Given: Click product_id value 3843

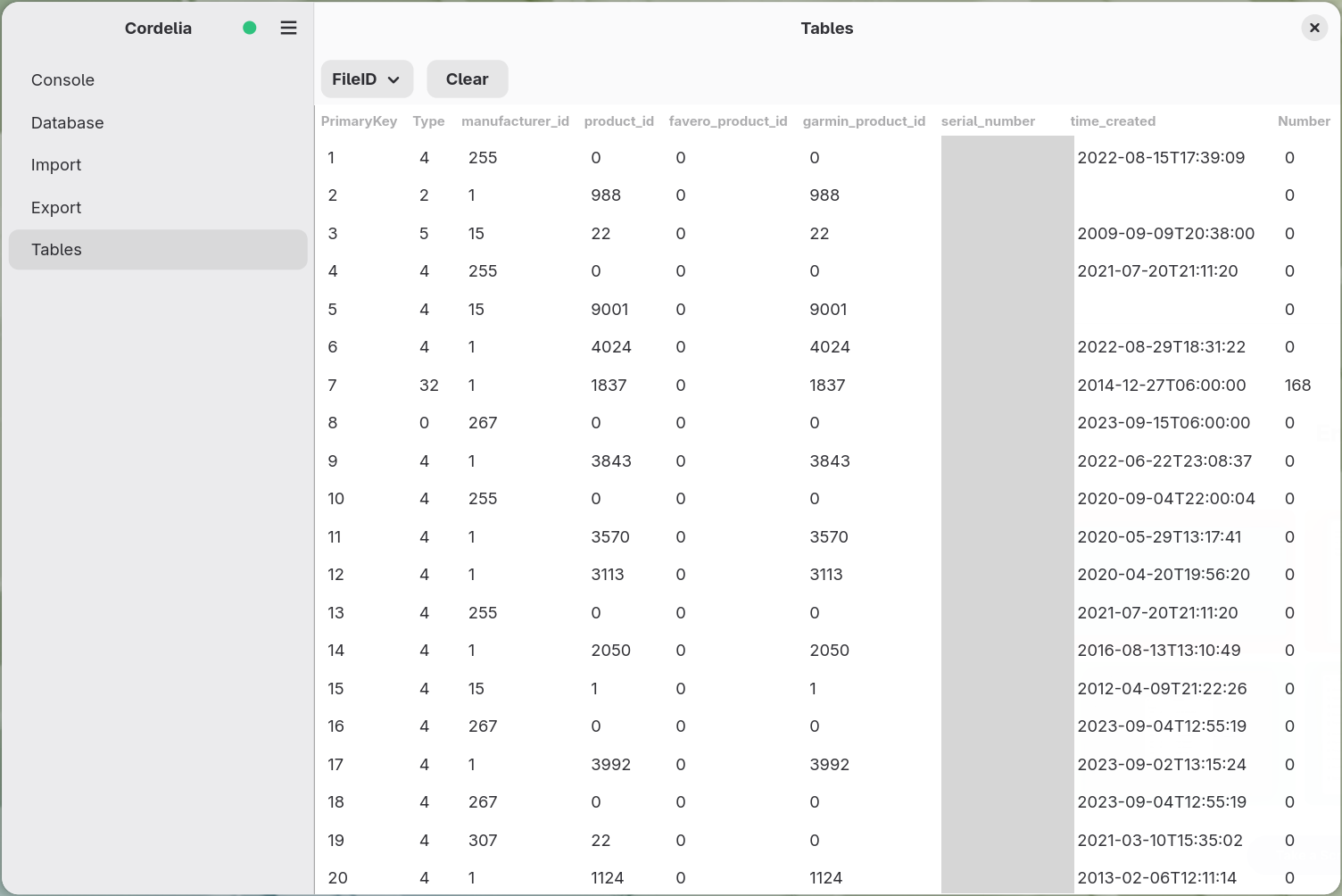Looking at the screenshot, I should coord(610,461).
